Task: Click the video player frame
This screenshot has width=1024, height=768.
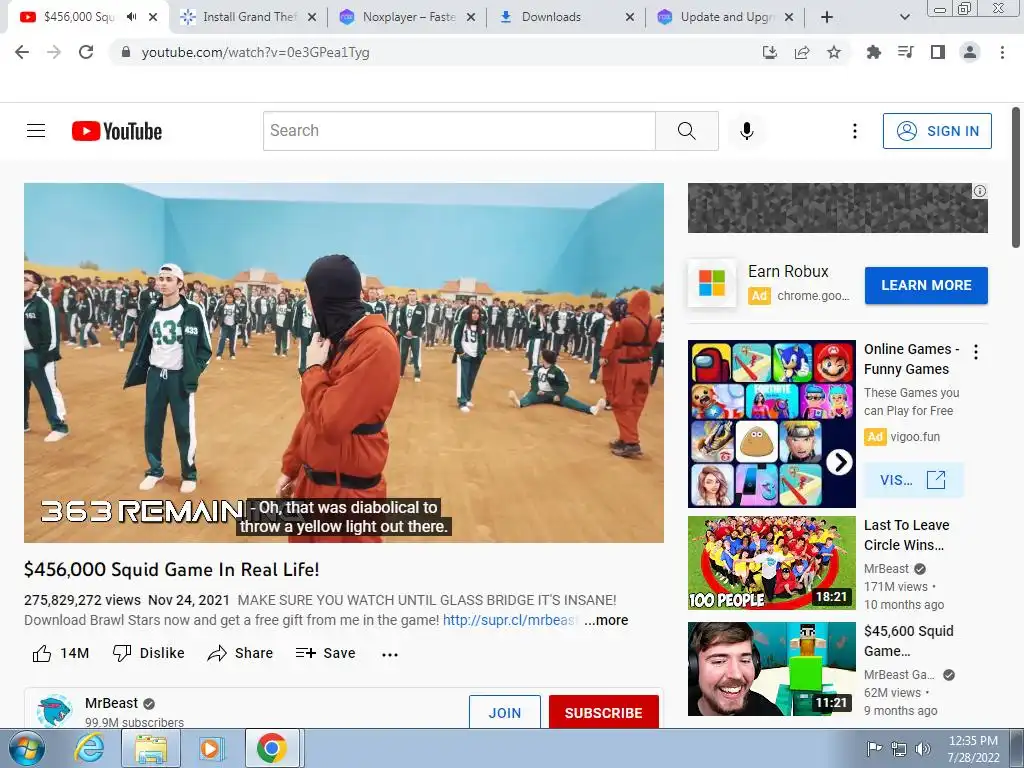Action: (344, 362)
